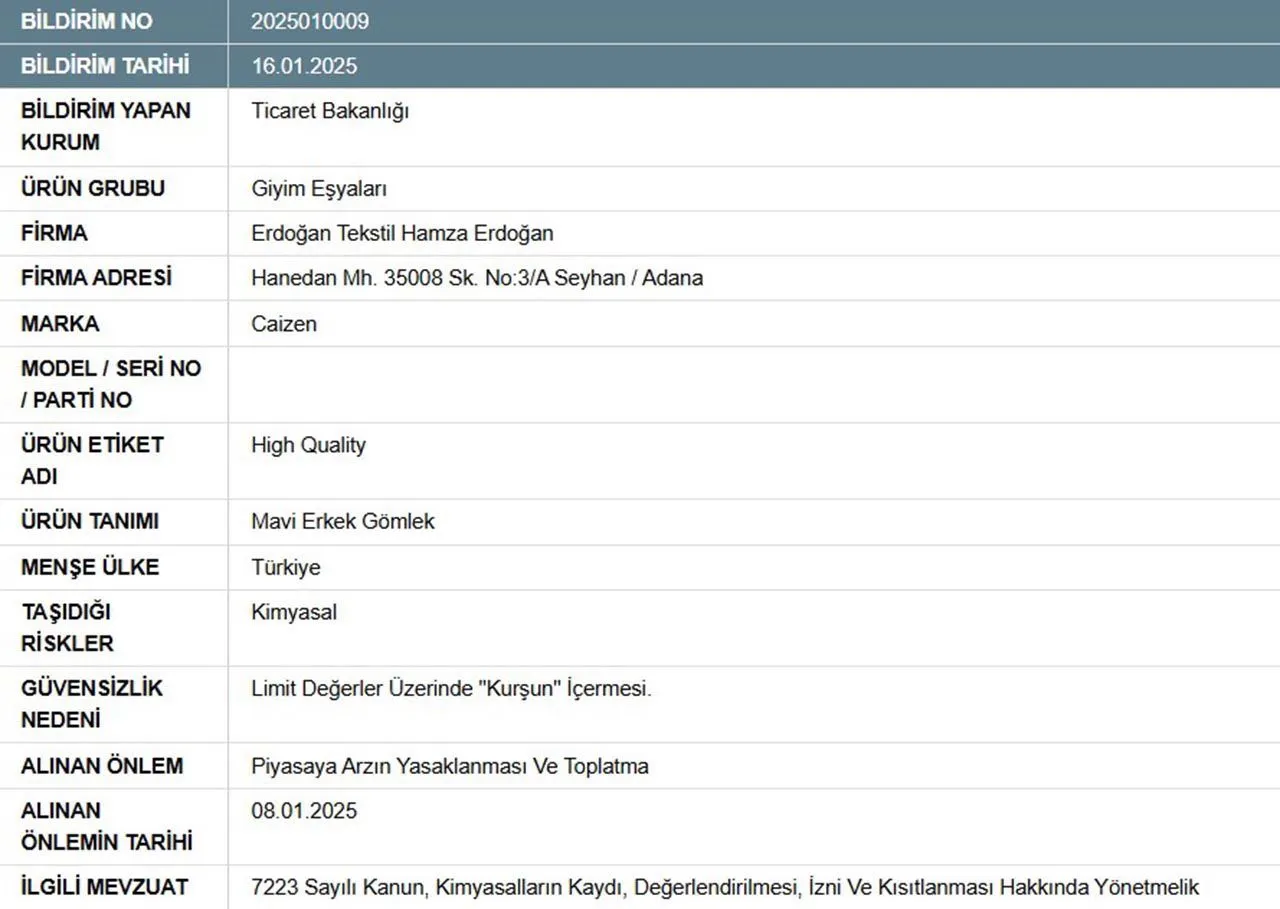Select Piyasaya Arzın Yasaklanması Ve Toplatma text

point(450,766)
